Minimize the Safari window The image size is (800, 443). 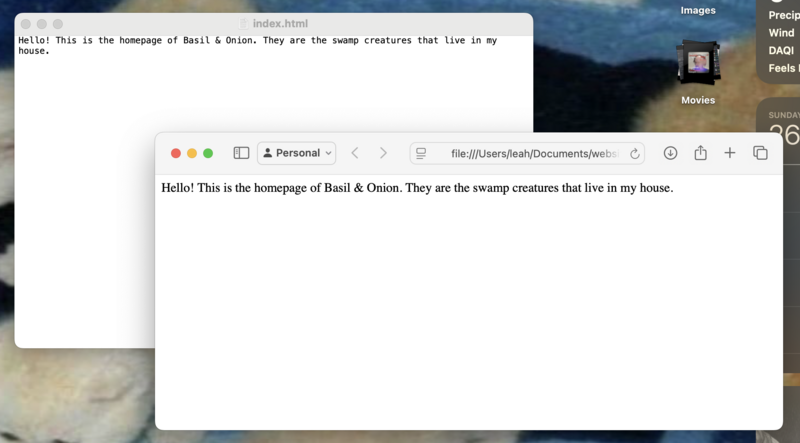pos(192,153)
